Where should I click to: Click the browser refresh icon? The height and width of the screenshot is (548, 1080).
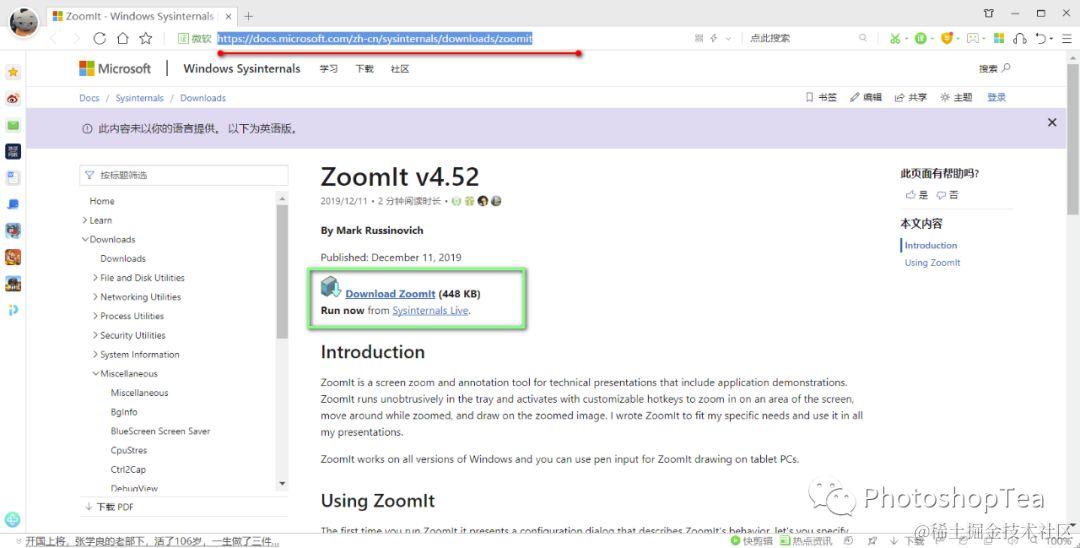[99, 39]
